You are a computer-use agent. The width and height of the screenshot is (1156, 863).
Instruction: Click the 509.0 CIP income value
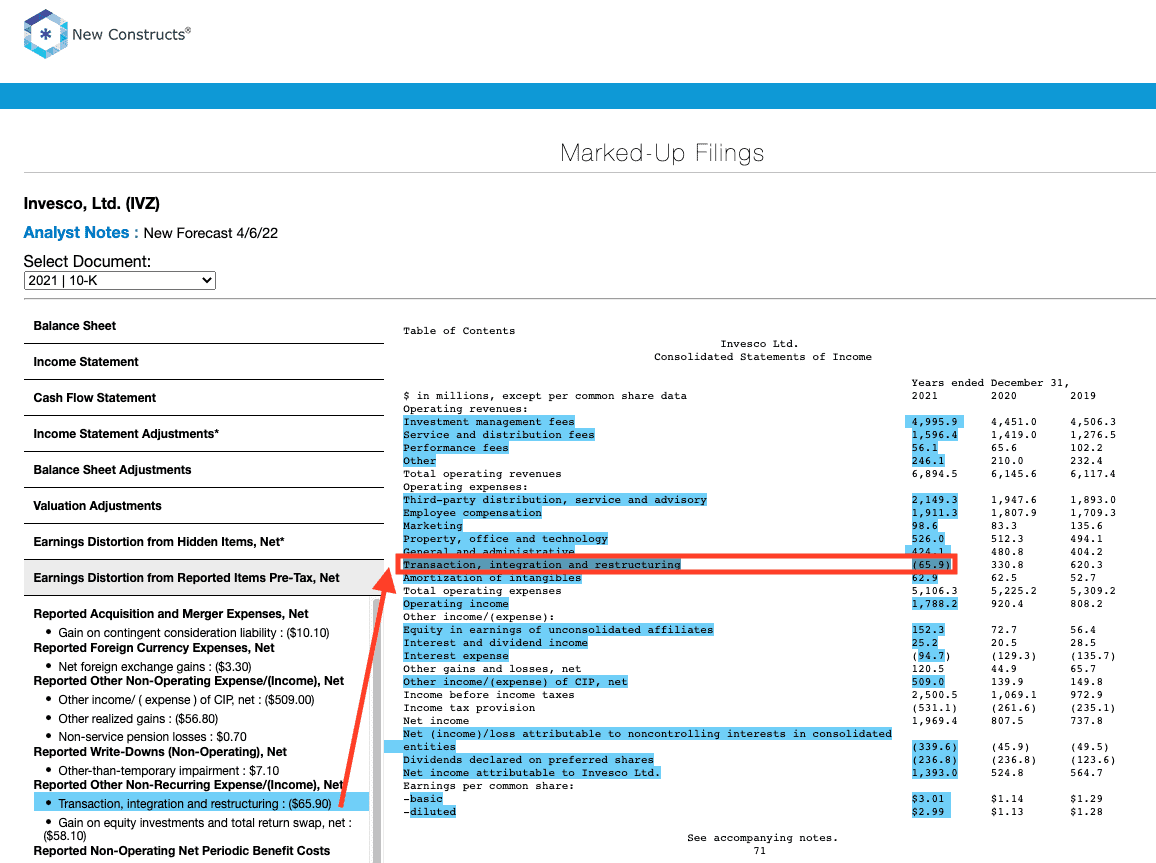[x=927, y=682]
